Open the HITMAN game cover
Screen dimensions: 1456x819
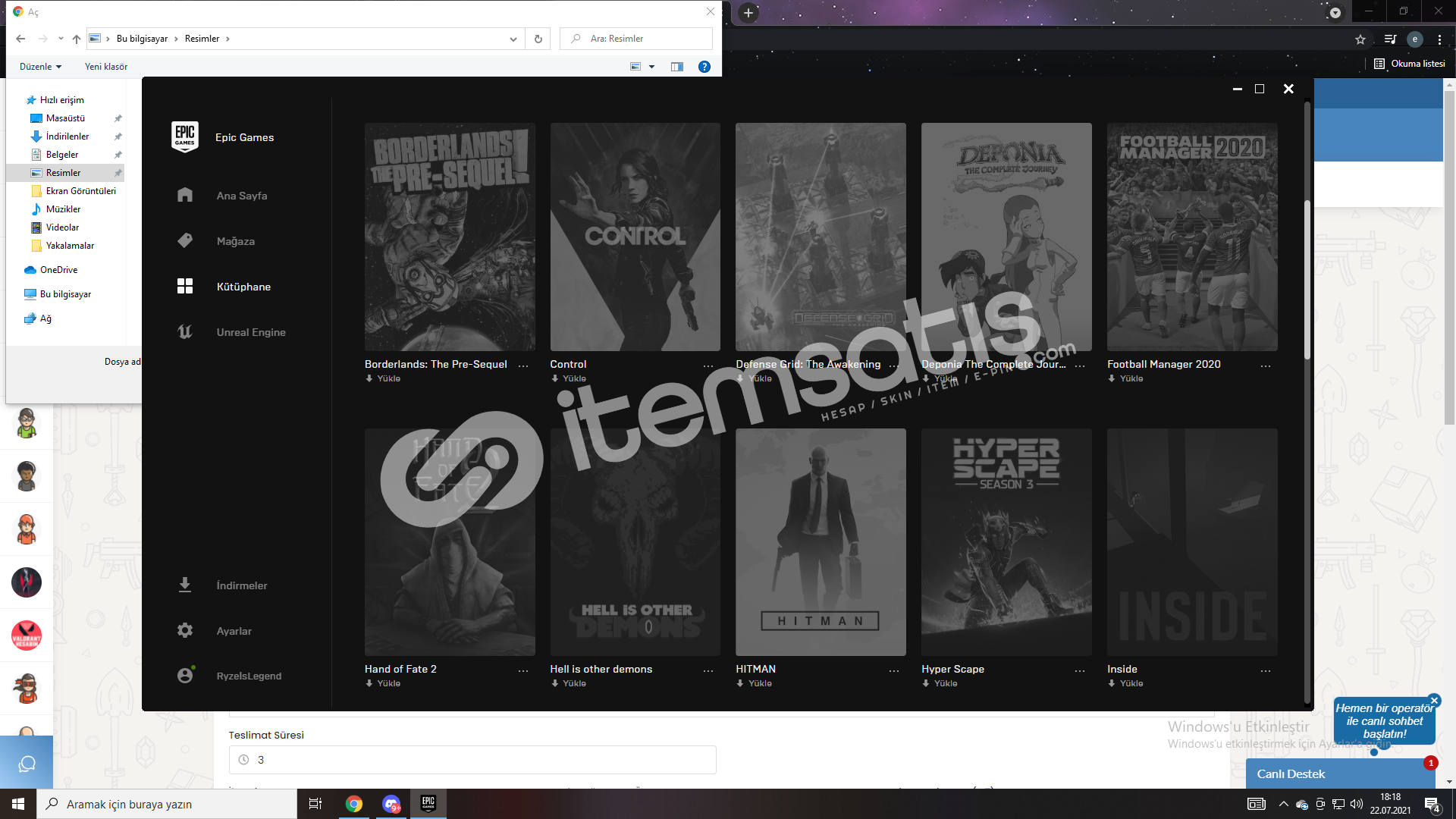tap(821, 542)
